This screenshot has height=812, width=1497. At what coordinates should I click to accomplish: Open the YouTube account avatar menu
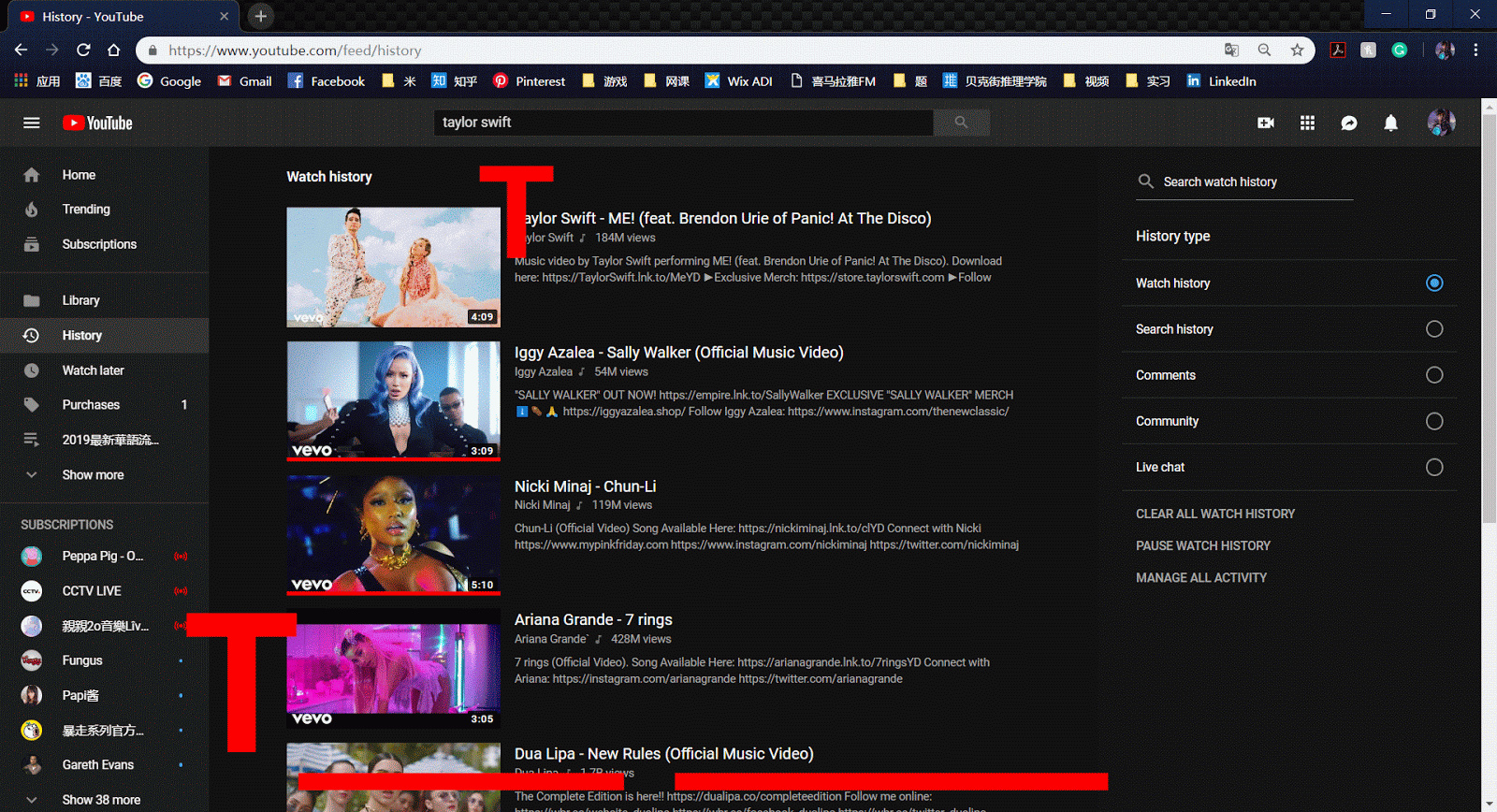point(1441,123)
